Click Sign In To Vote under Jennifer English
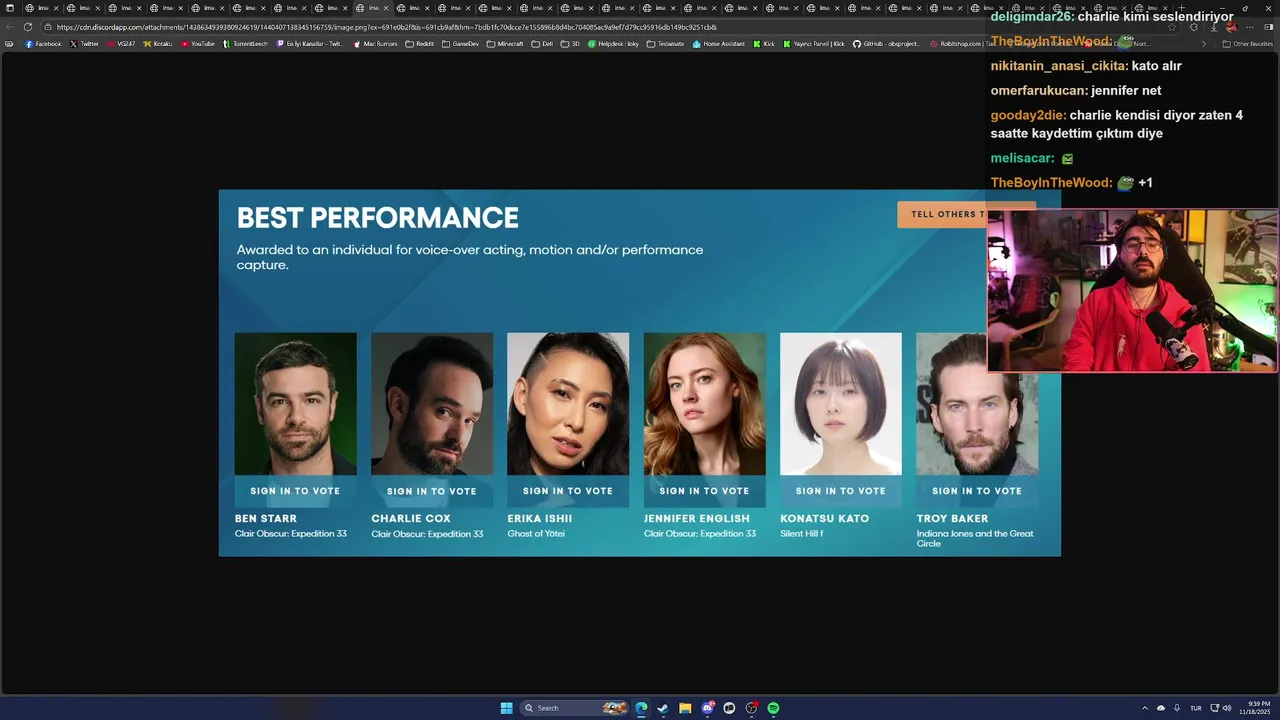1280x720 pixels. coord(704,491)
